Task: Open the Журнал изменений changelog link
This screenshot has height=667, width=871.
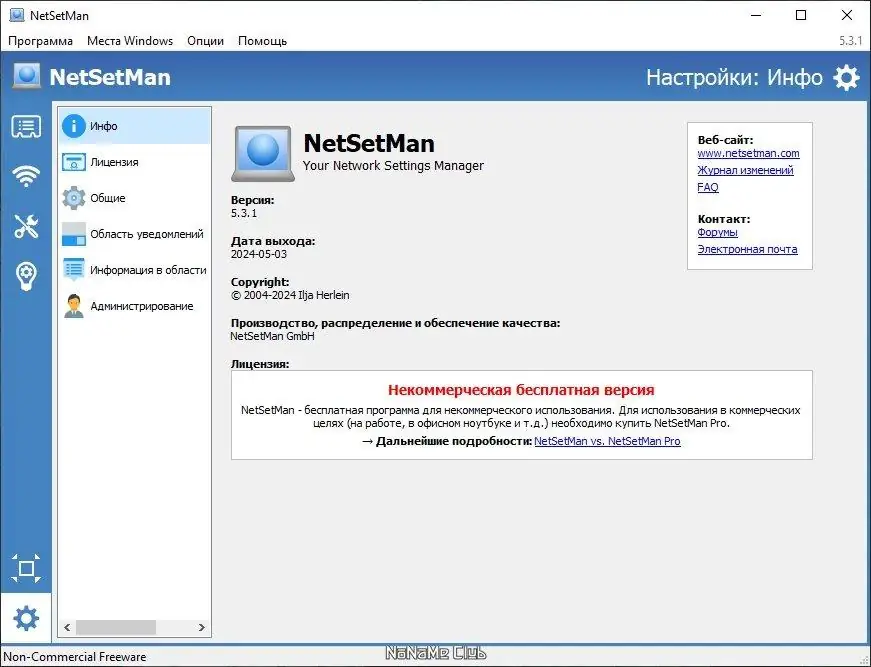Action: pos(745,170)
